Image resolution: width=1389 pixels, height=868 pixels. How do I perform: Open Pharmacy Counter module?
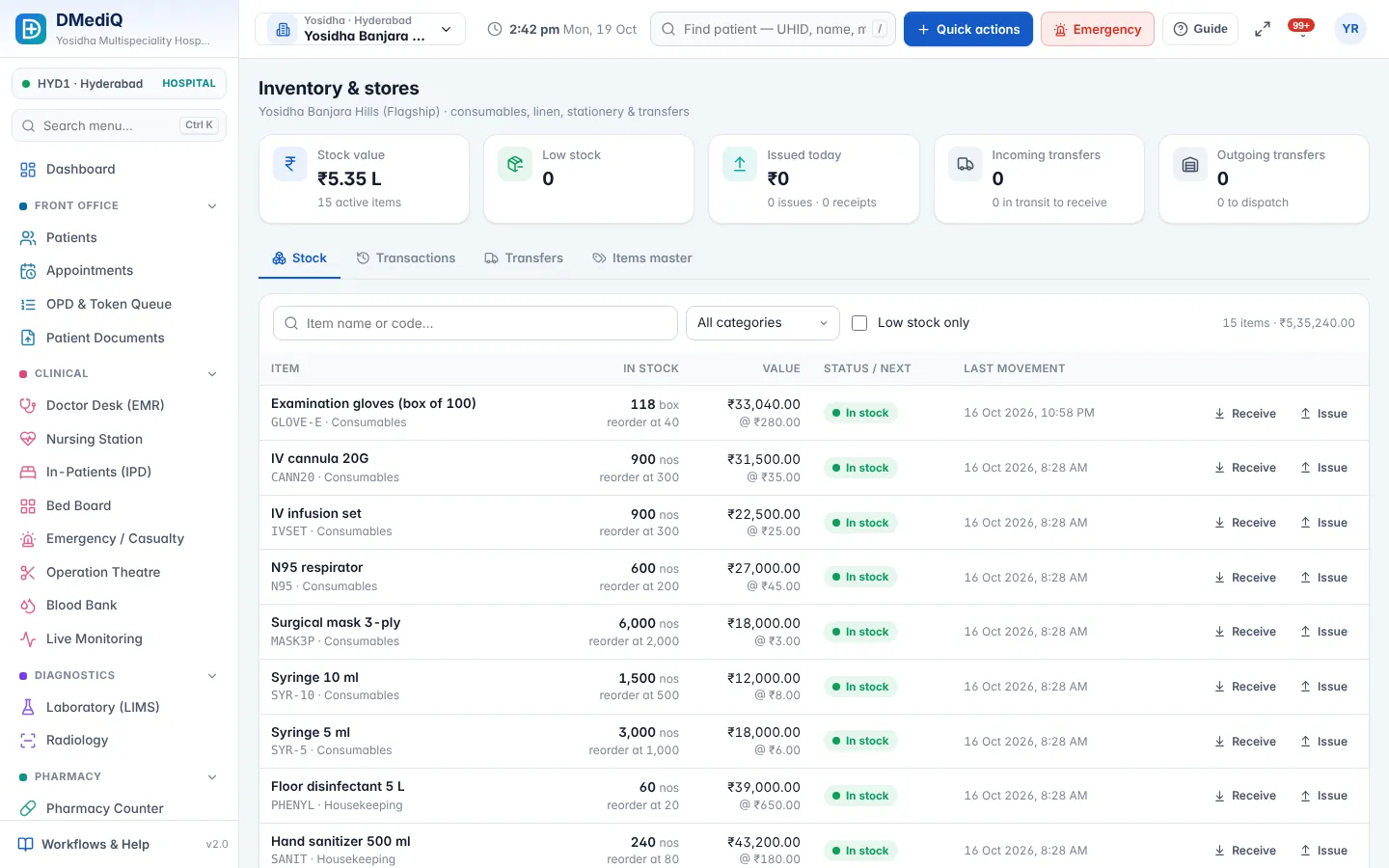(120, 808)
